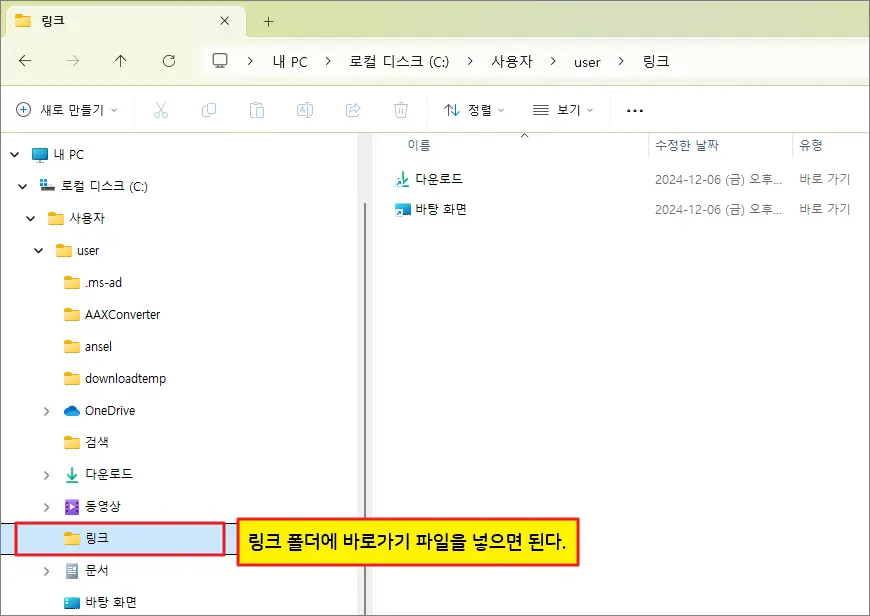The height and width of the screenshot is (616, 870).
Task: Select 다운로드 in the navigation tree
Action: click(99, 474)
